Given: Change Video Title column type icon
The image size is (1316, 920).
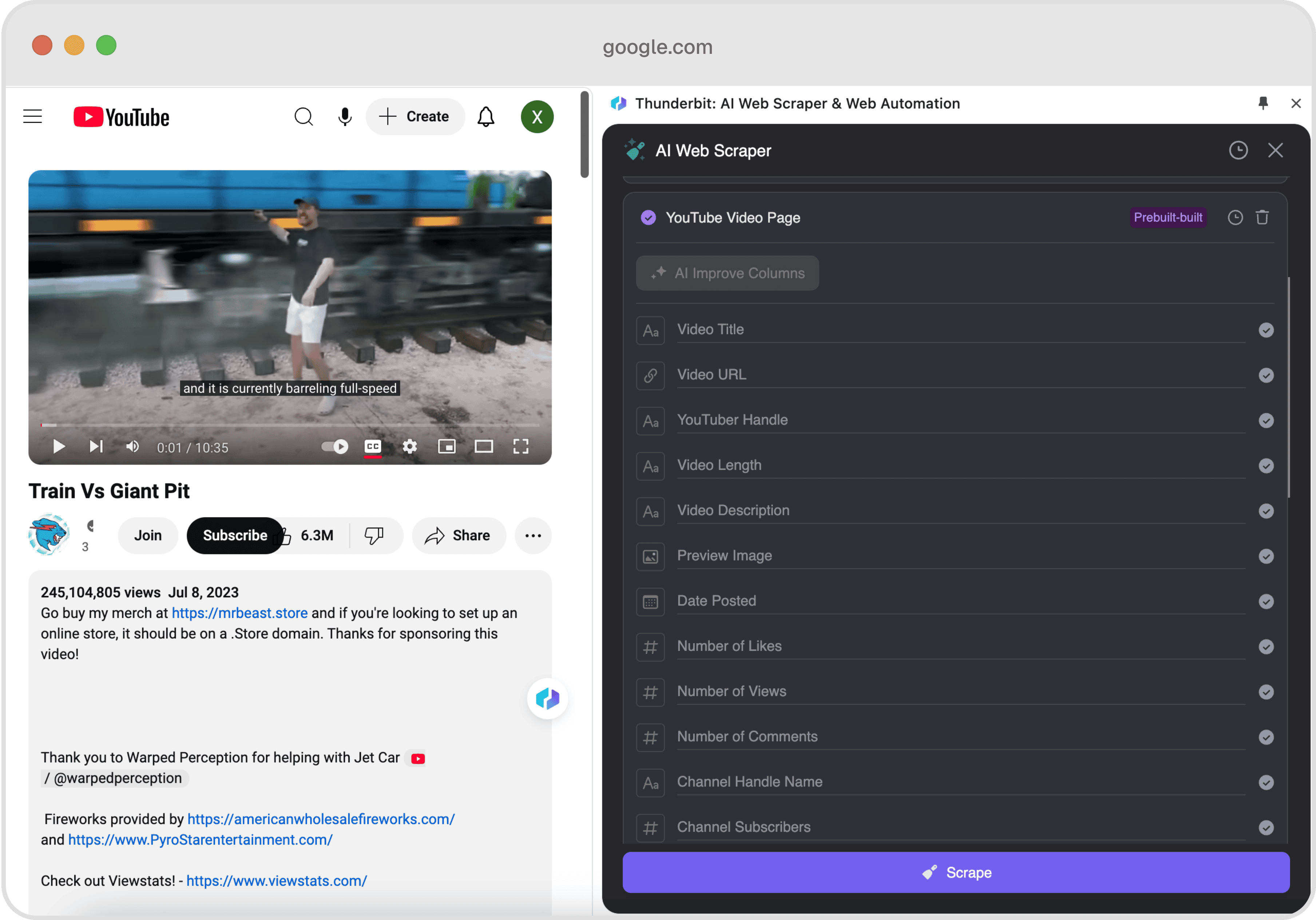Looking at the screenshot, I should pyautogui.click(x=650, y=330).
